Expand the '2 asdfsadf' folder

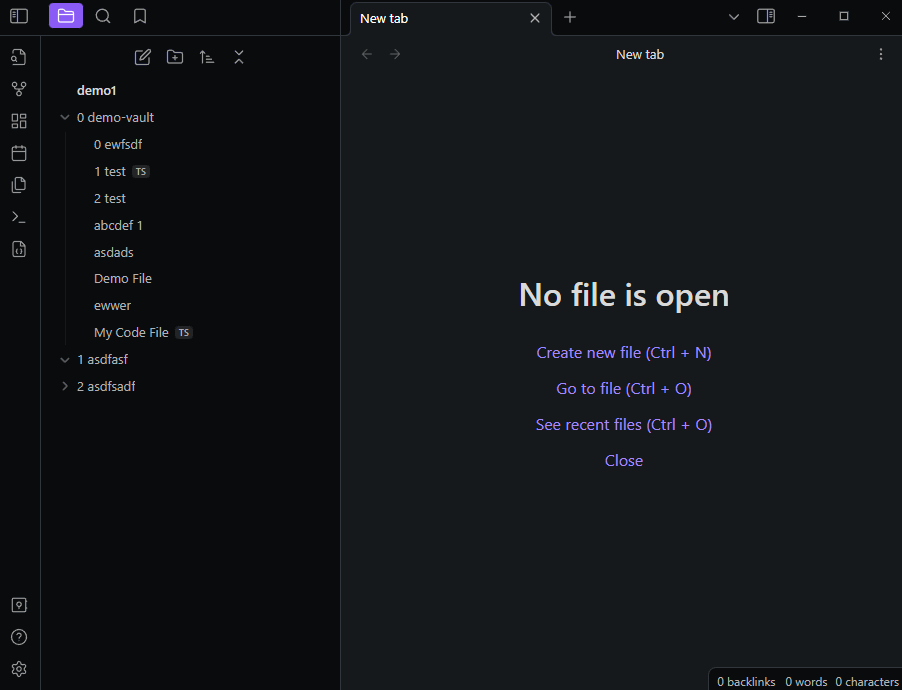(64, 386)
